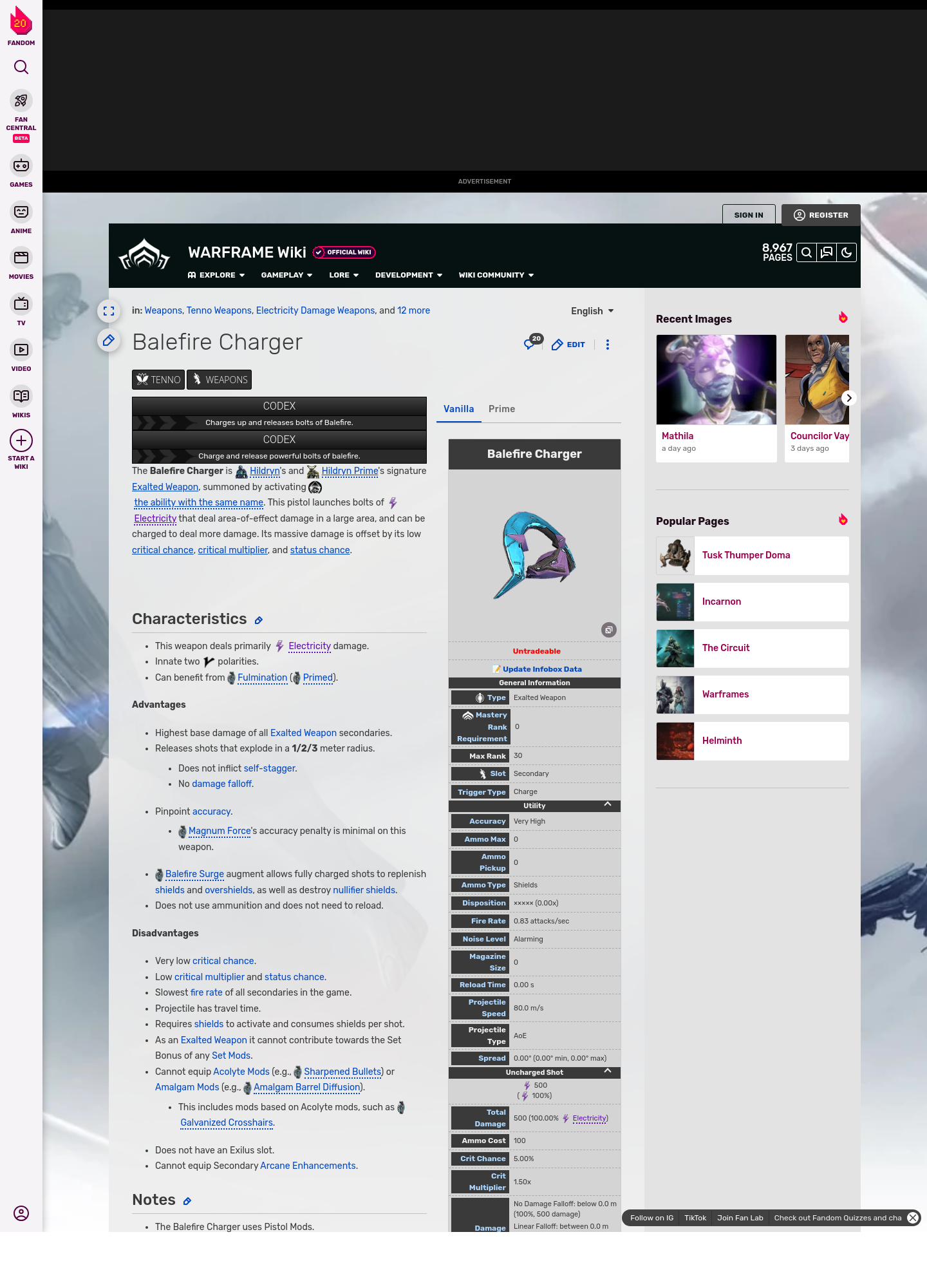Screen dimensions: 927x1288
Task: Open the Helminth popular page
Action: (753, 741)
